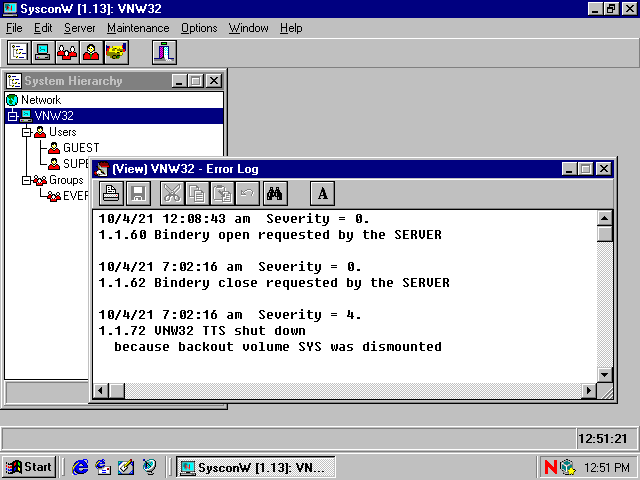The height and width of the screenshot is (480, 640).
Task: Click the Outlook Express quick launch icon
Action: (103, 467)
